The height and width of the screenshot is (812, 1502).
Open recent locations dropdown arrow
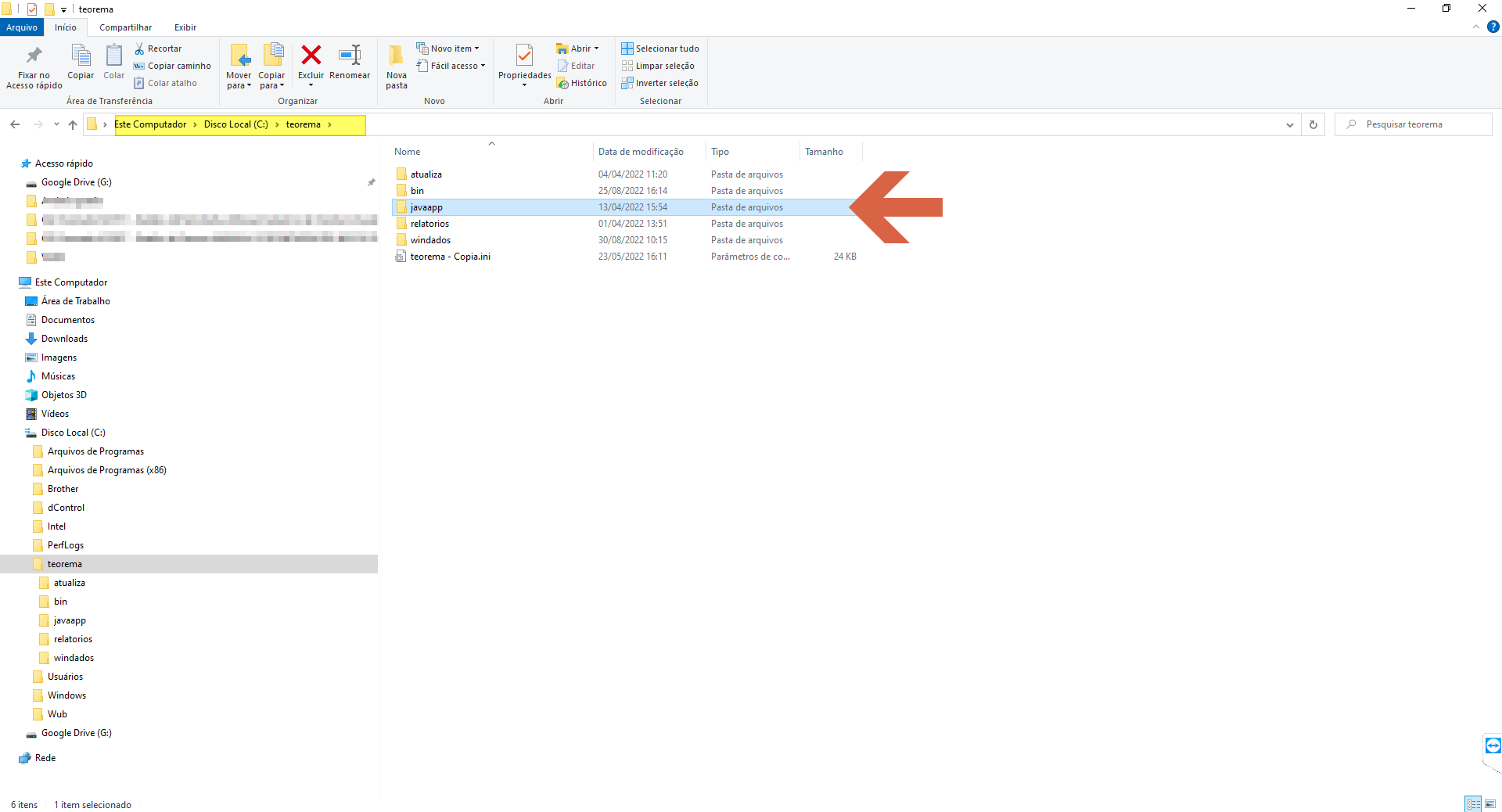[56, 124]
